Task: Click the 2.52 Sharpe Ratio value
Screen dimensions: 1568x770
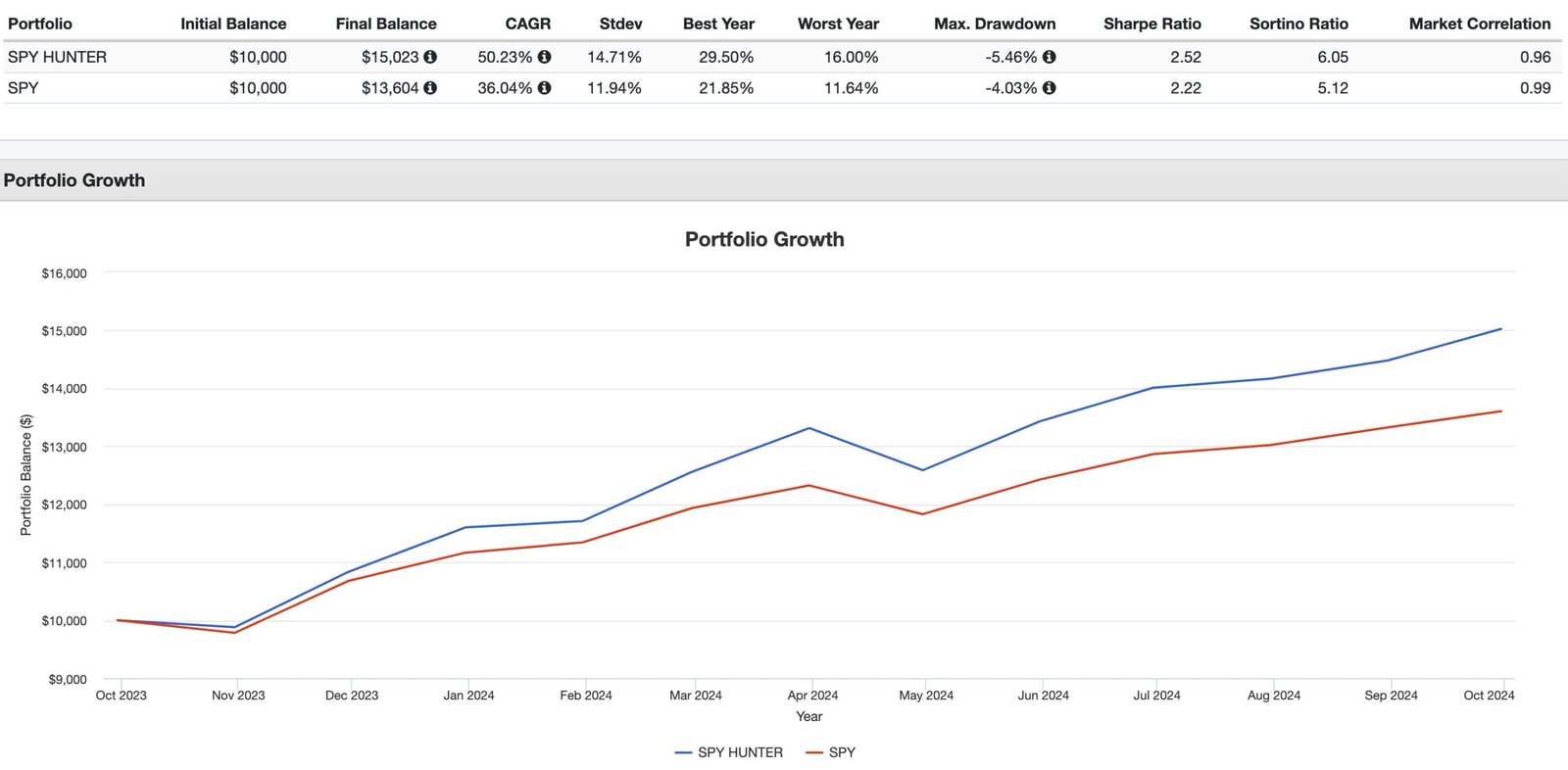Action: coord(1186,57)
